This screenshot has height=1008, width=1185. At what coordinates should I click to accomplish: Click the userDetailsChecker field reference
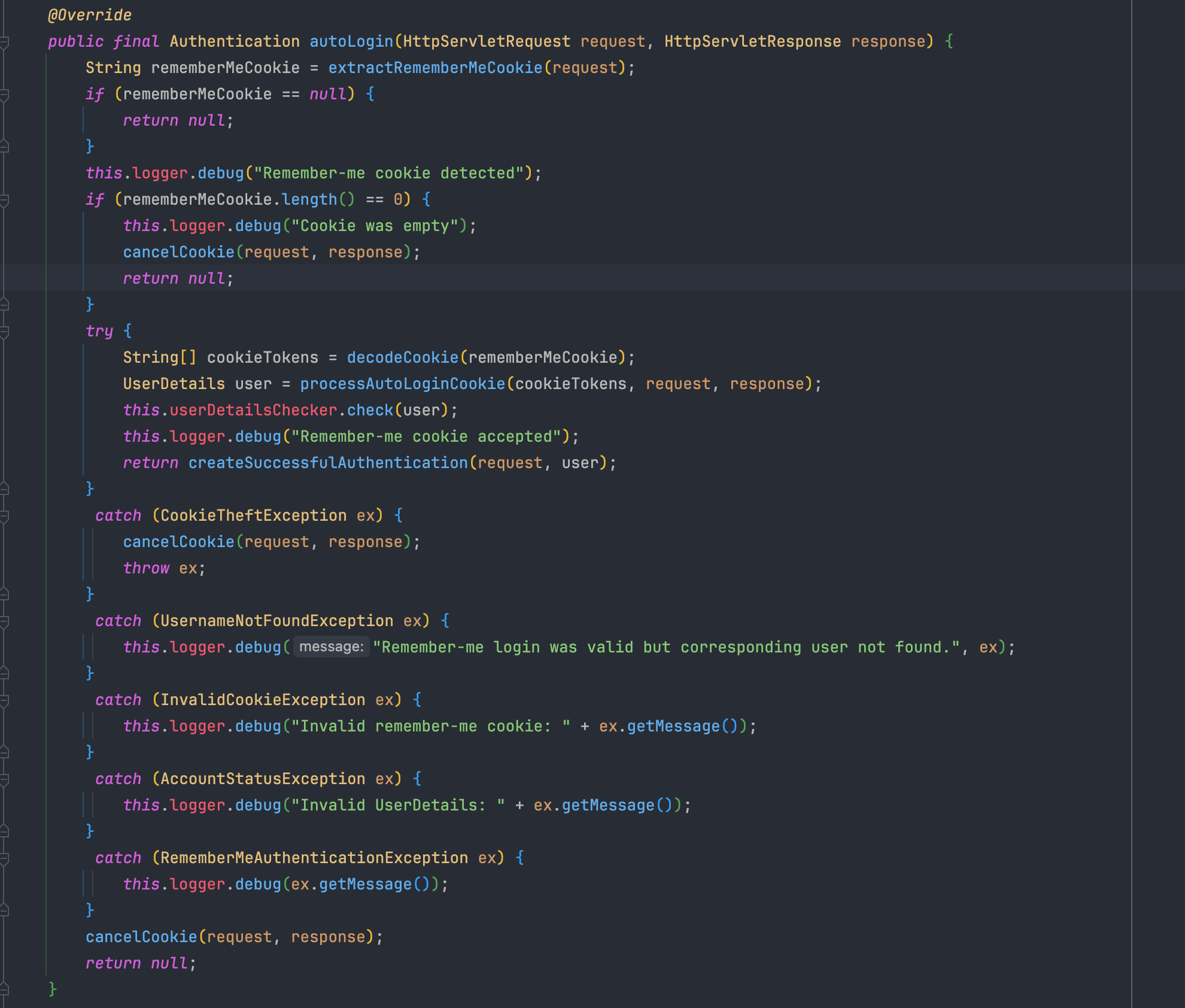pos(253,410)
